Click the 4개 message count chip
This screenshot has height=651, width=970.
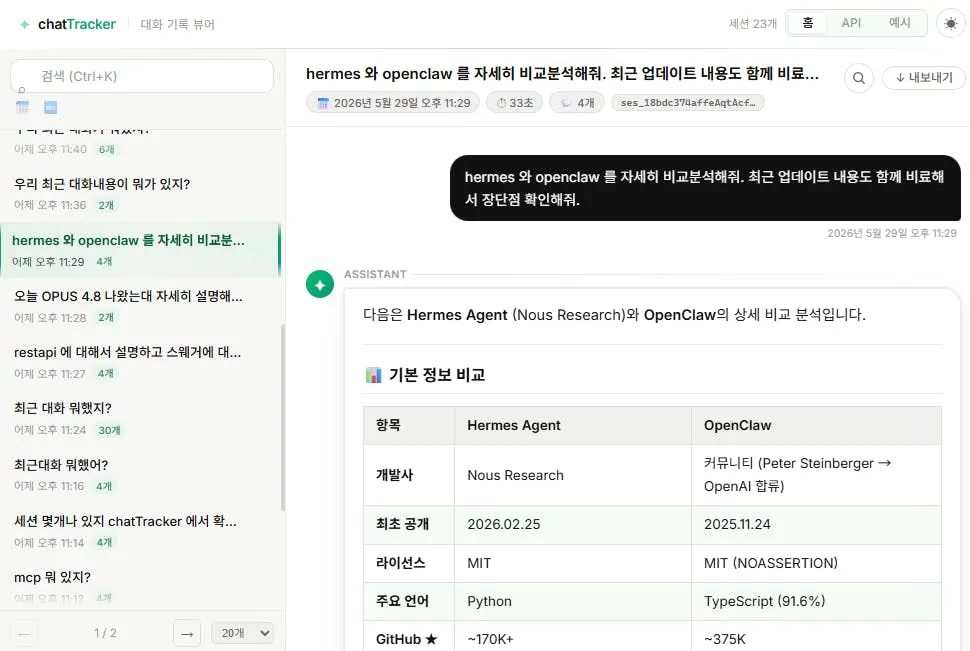pos(577,103)
